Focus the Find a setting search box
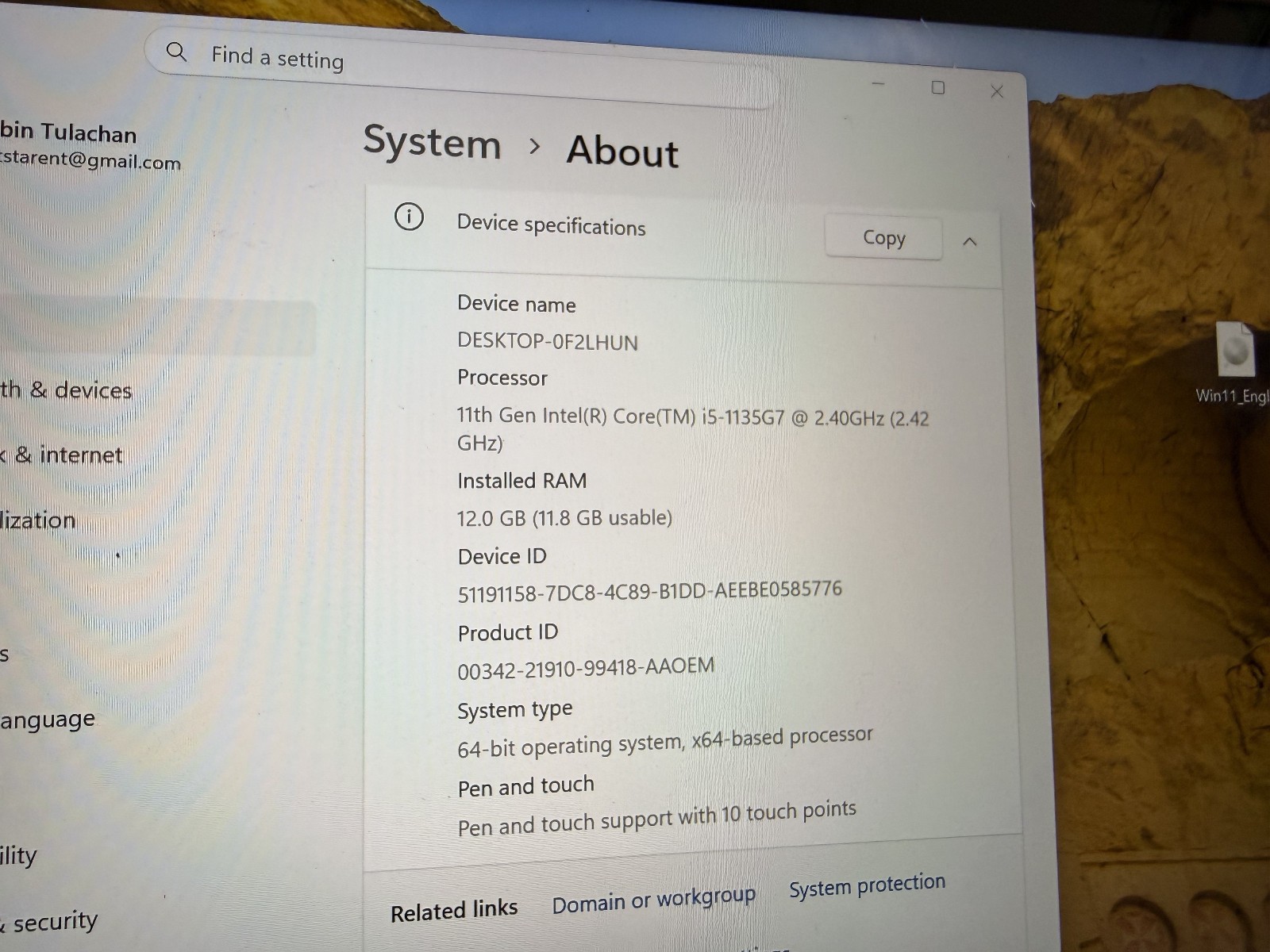 tap(460, 67)
